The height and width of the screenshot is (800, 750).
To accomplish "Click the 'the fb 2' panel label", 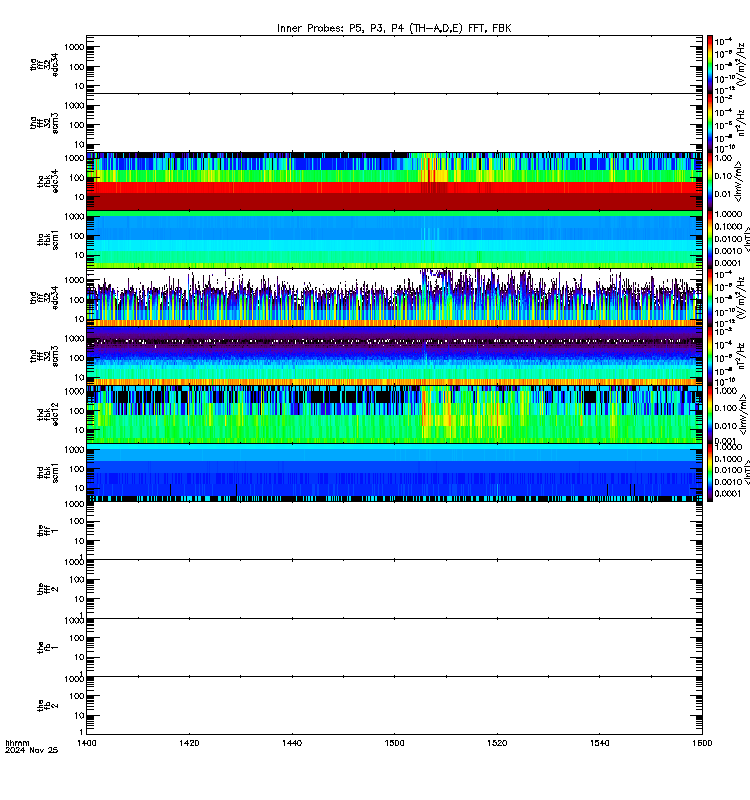I will click(47, 706).
